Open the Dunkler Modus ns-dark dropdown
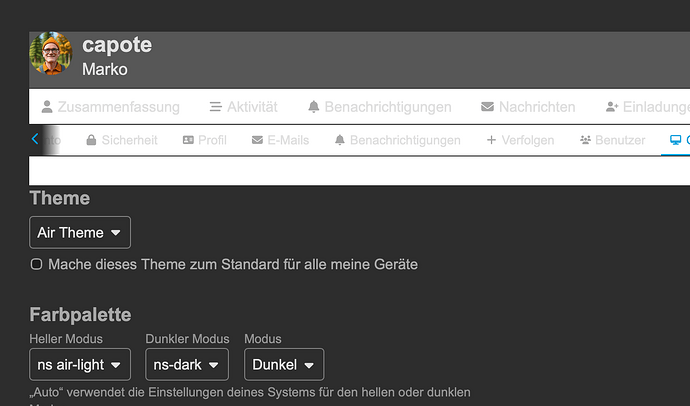 point(187,365)
